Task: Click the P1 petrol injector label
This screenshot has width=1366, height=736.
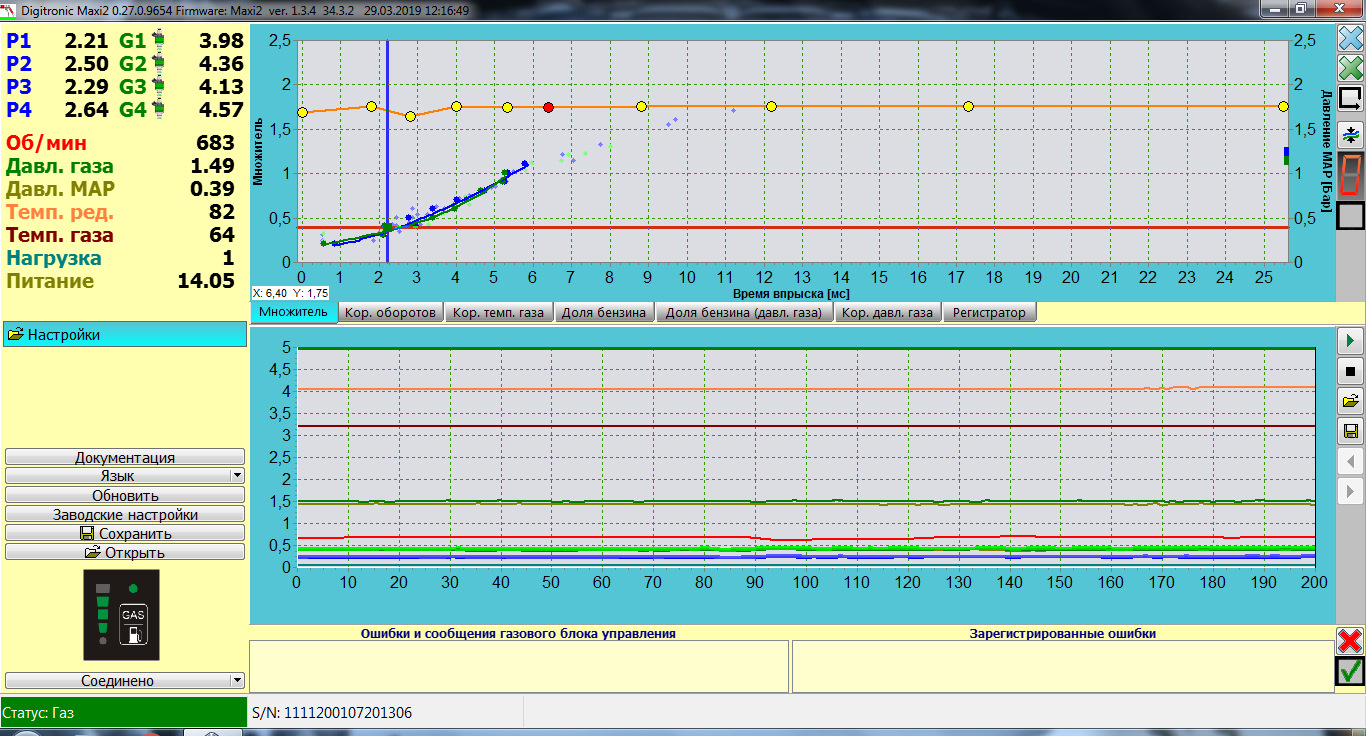Action: click(19, 41)
